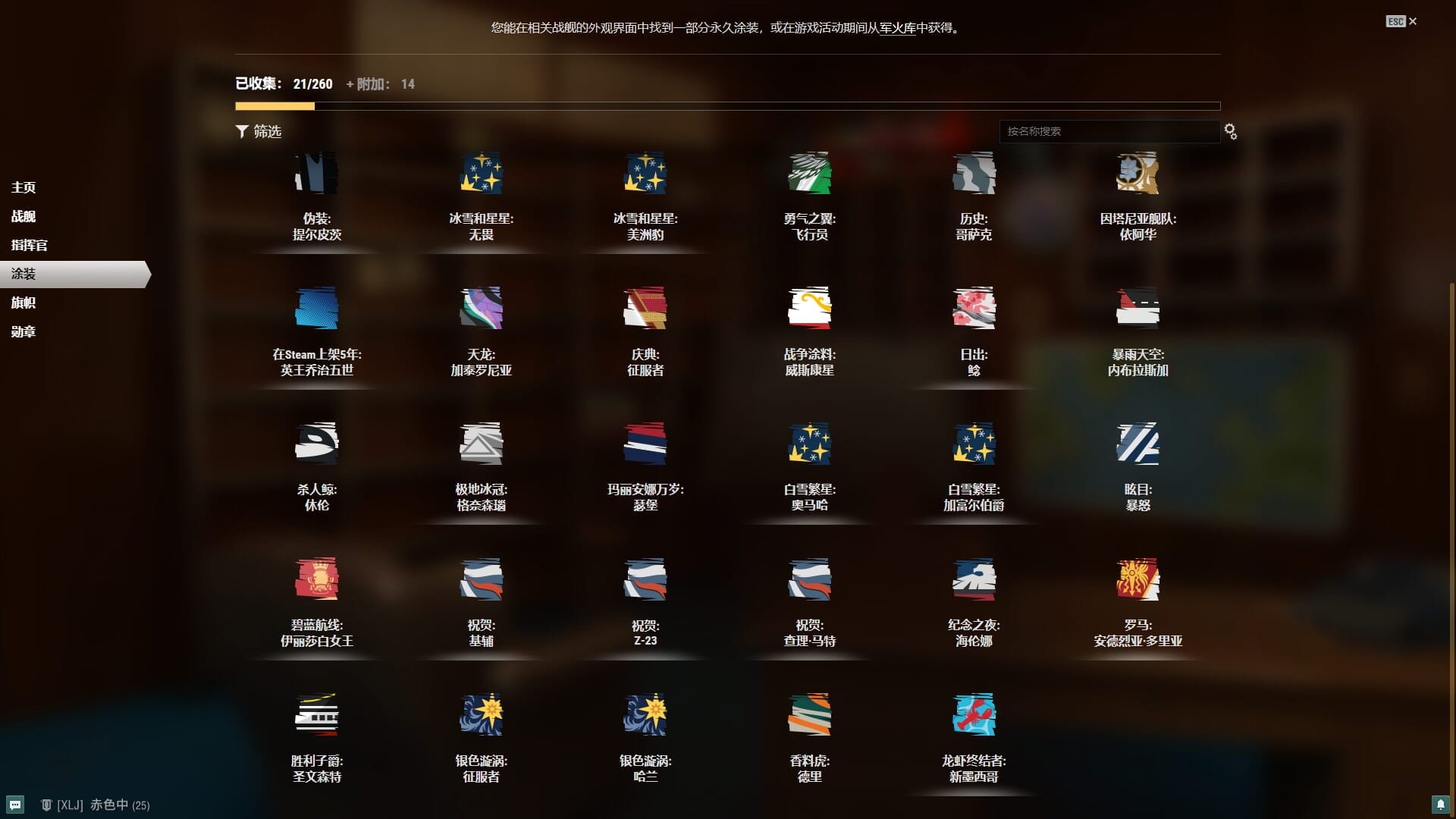1456x819 pixels.
Task: Open the 碧蓝航线 伊丽莎白女王 camouflage
Action: point(317,579)
